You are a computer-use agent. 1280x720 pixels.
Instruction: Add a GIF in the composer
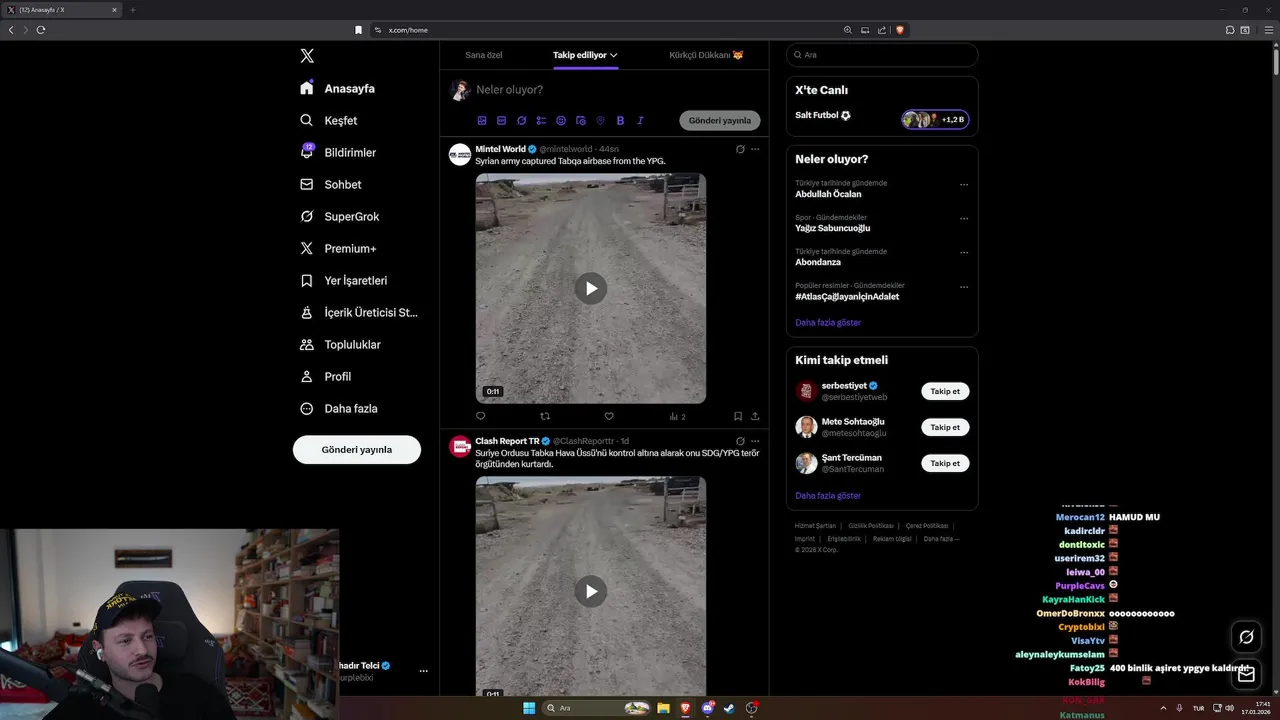(x=502, y=120)
